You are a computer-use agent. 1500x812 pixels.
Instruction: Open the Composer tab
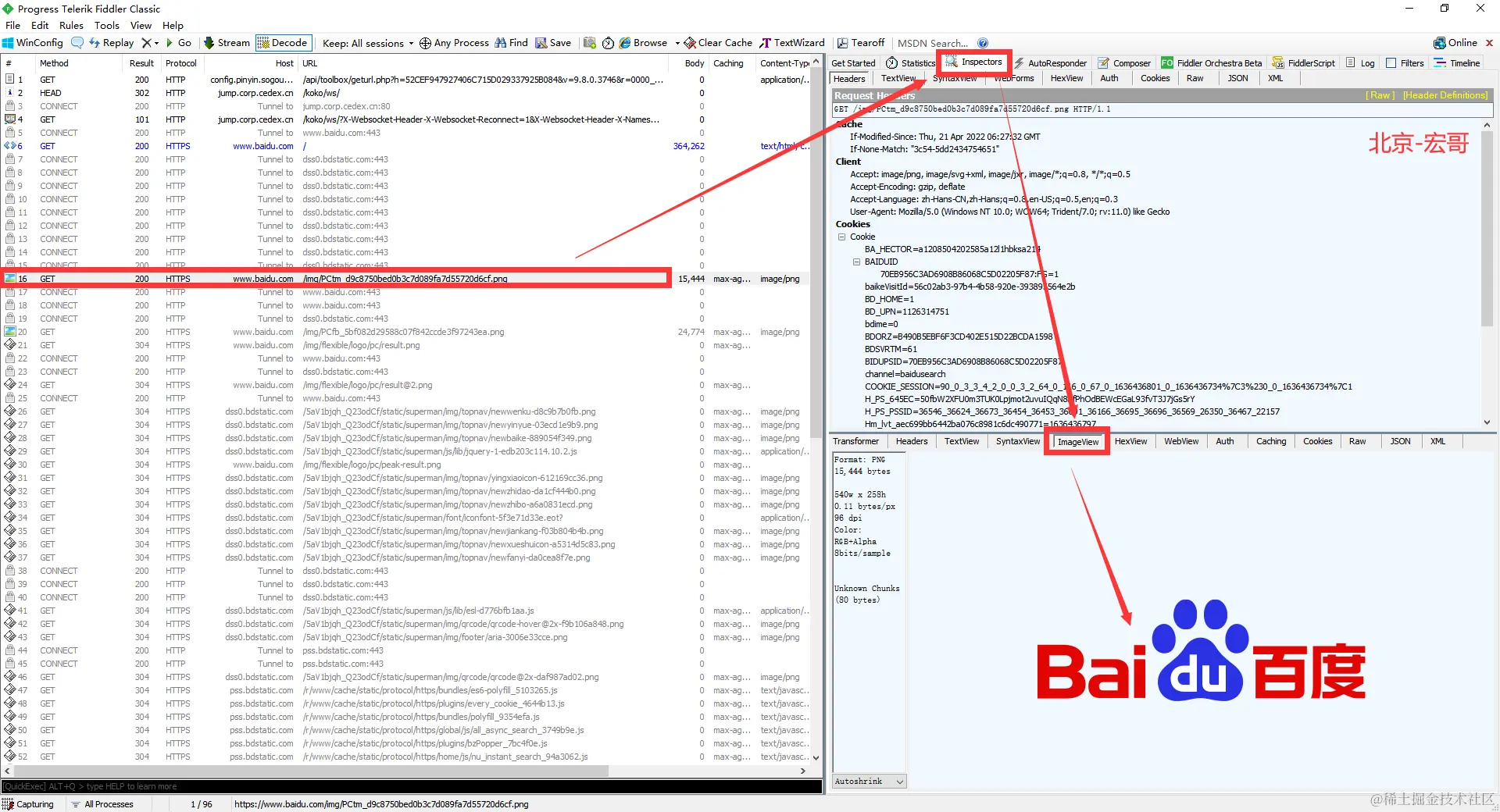(x=1124, y=63)
